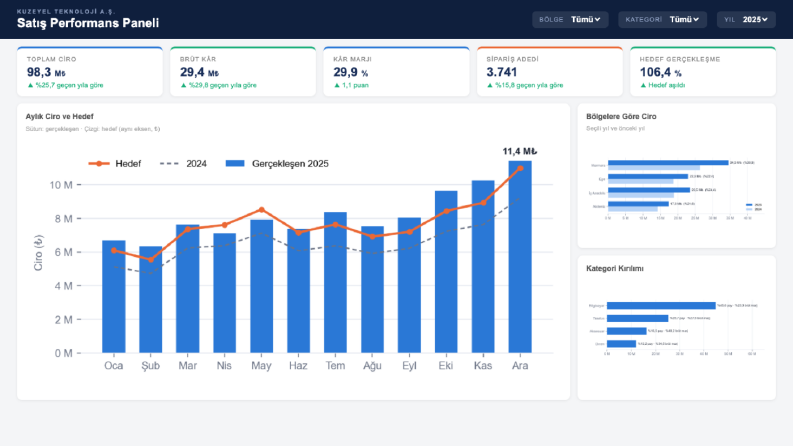793x446 pixels.
Task: Click the '11,4 M₺' peak value label
Action: pyautogui.click(x=519, y=151)
